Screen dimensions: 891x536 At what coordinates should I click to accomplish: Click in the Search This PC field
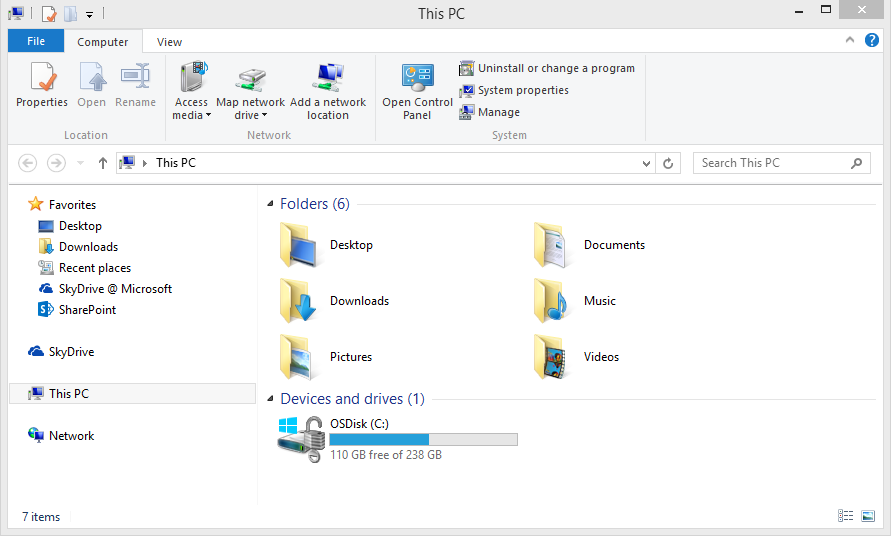click(770, 163)
